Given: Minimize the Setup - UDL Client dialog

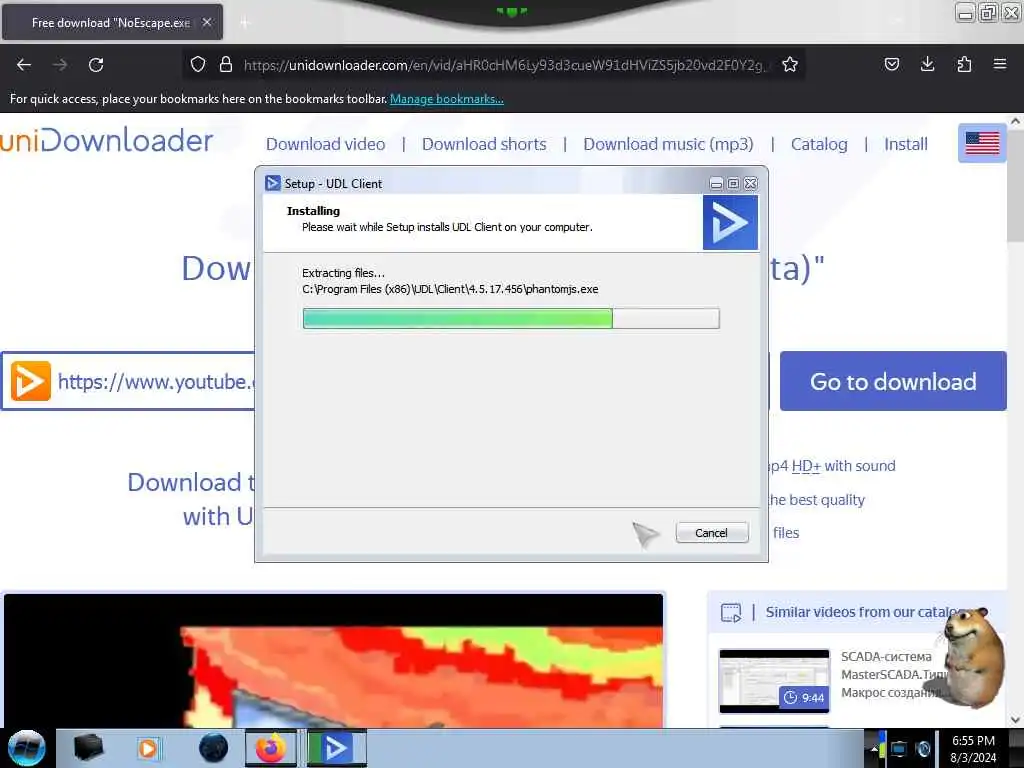Looking at the screenshot, I should click(716, 184).
